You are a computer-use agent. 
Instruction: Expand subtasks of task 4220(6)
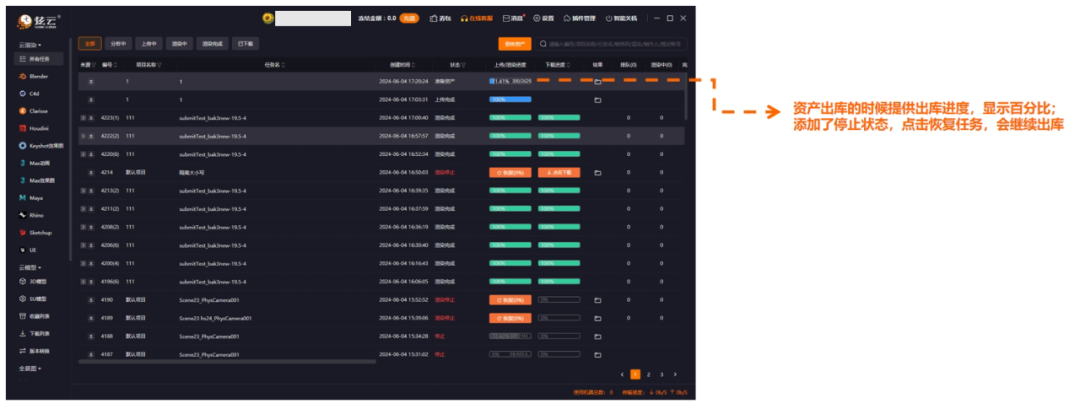[x=83, y=154]
